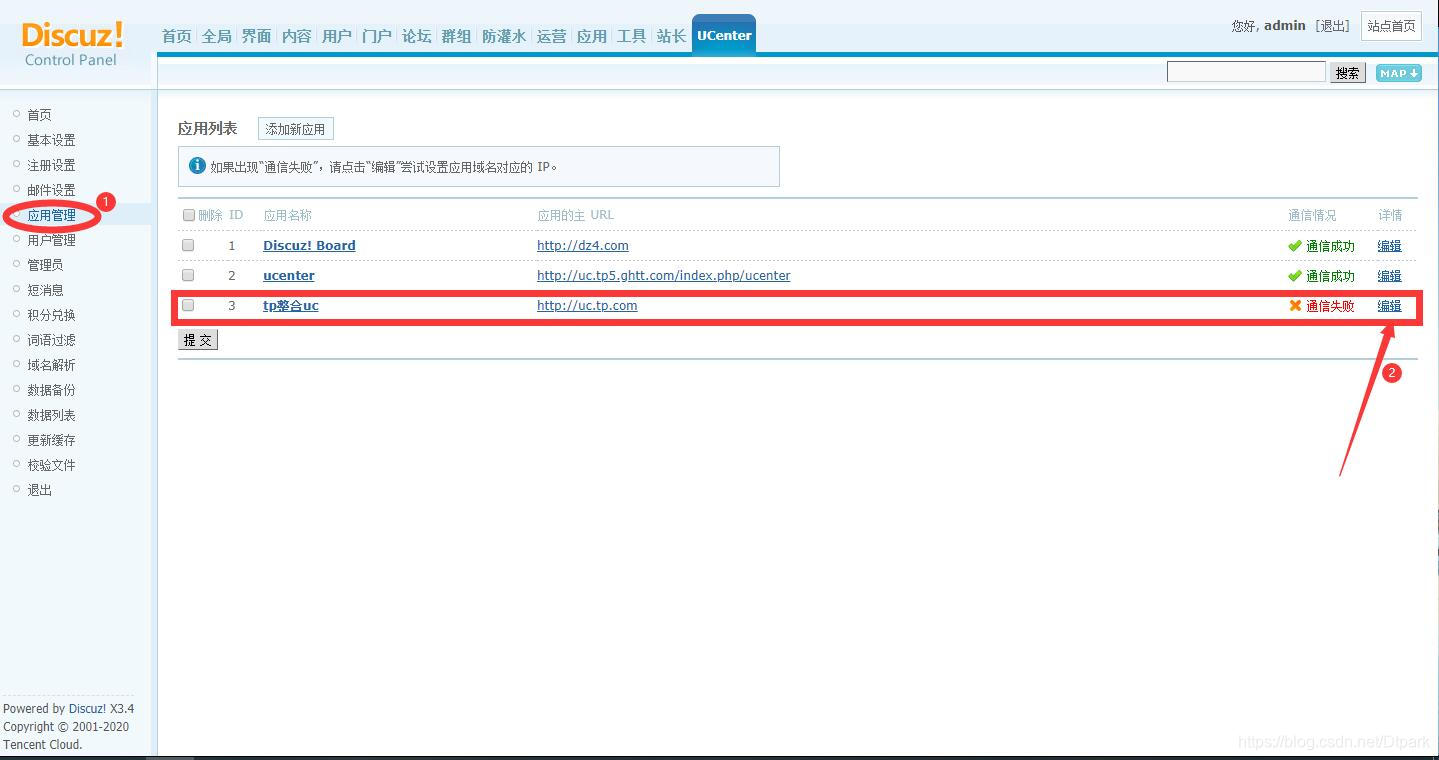Click the info icon in the notice banner
The image size is (1439, 760).
click(197, 165)
